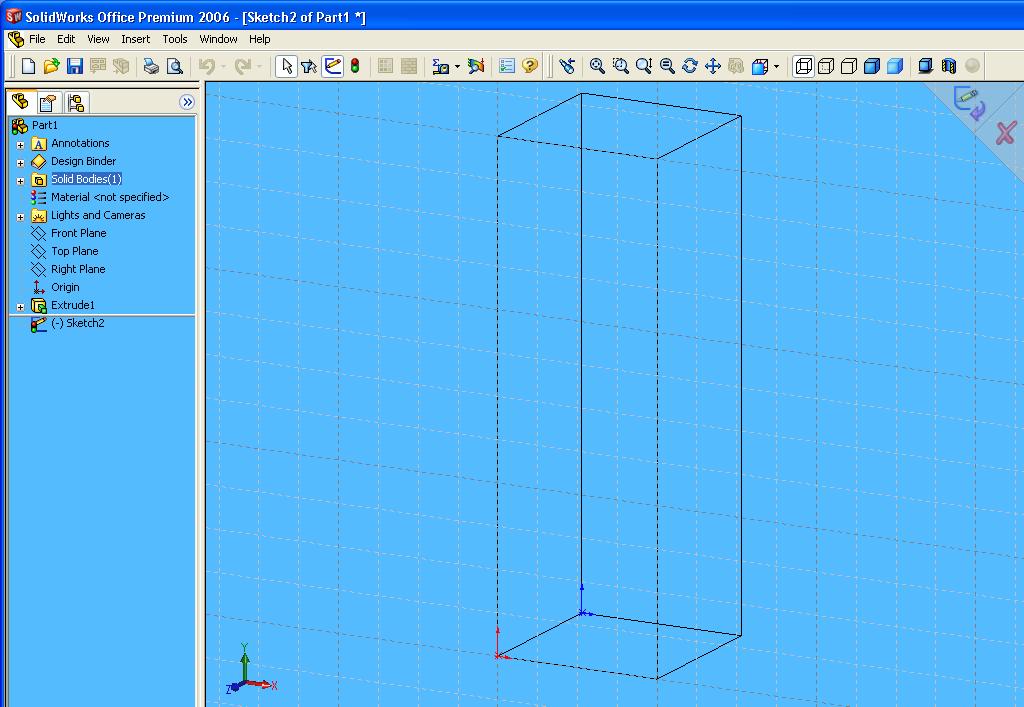
Task: Toggle the selection filter toolbar icon
Action: click(309, 66)
